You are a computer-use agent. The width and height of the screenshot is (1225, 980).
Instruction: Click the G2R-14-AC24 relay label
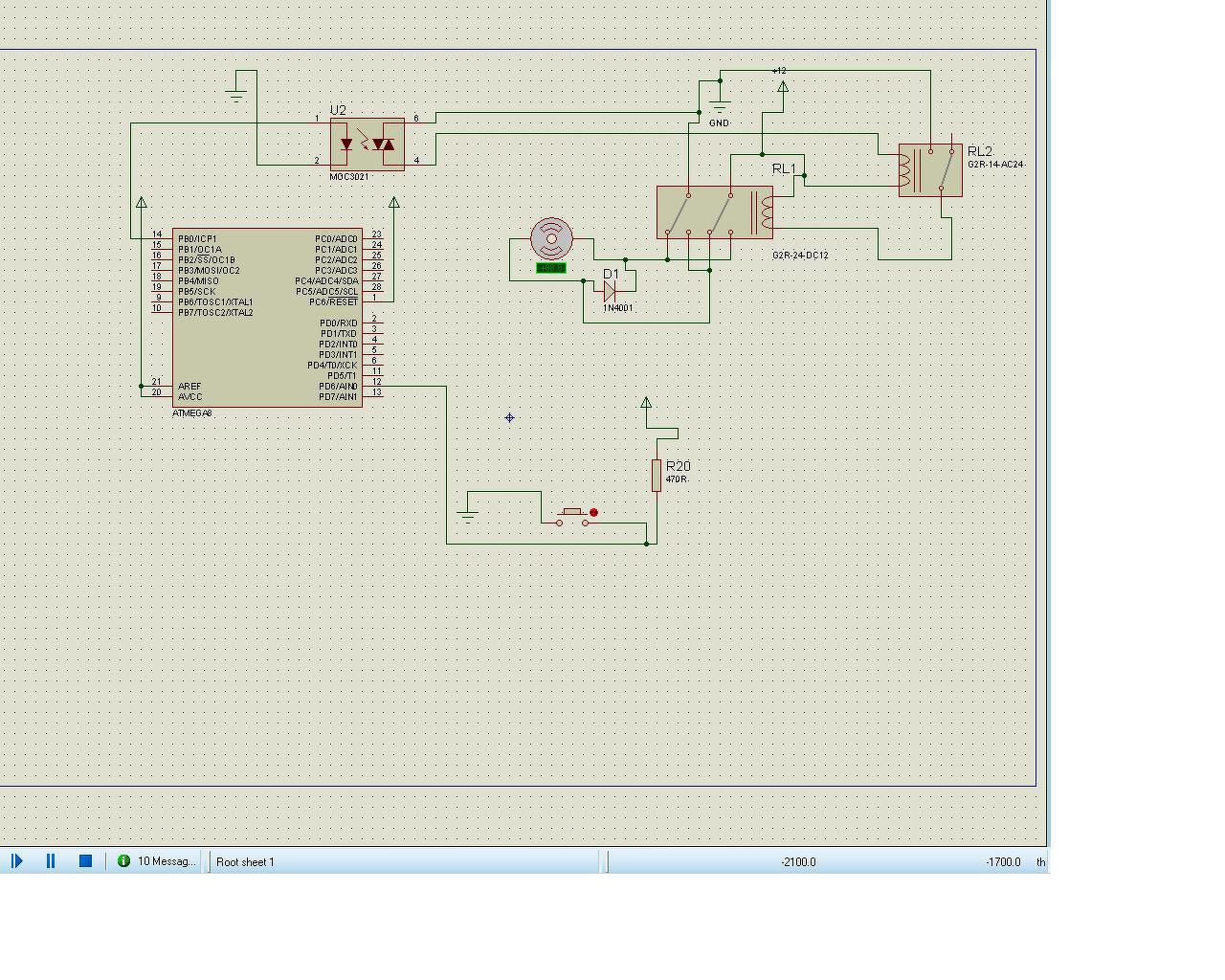click(x=995, y=165)
